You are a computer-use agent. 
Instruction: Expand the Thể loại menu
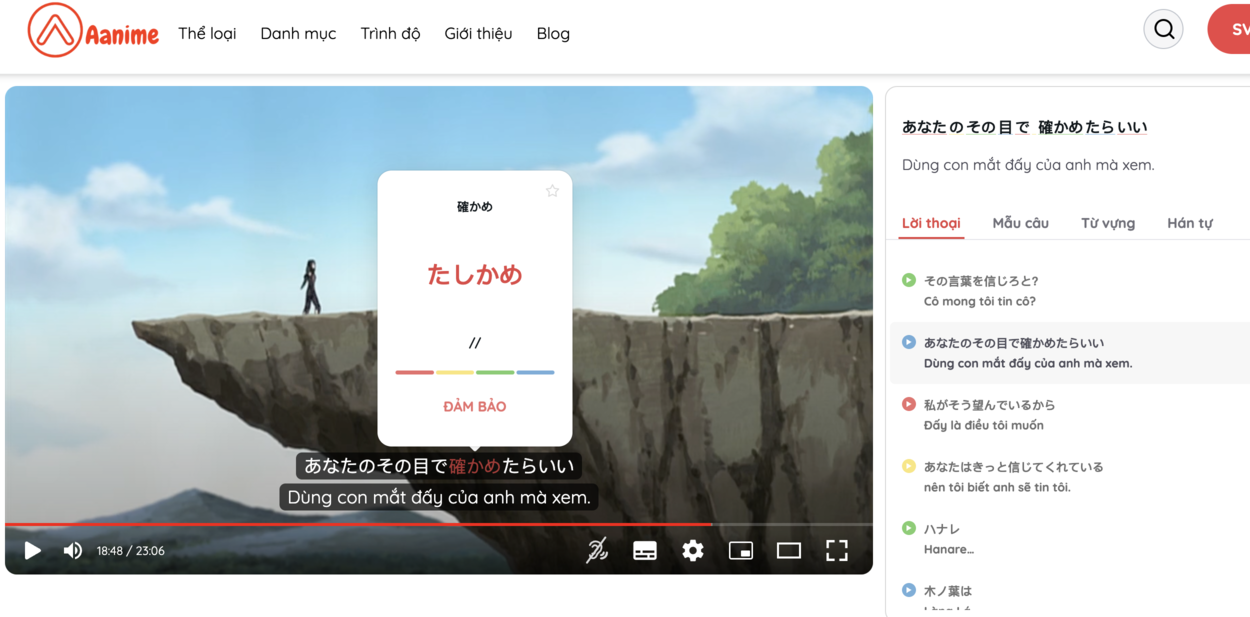pos(206,33)
